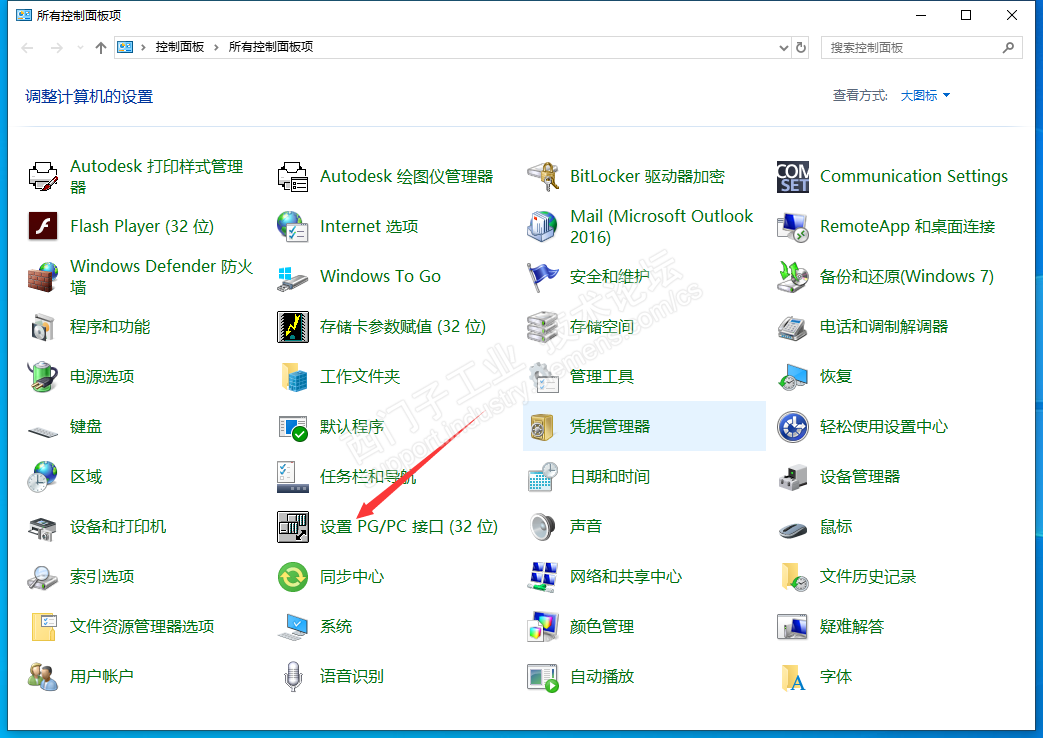Image resolution: width=1043 pixels, height=738 pixels.
Task: Open 备份和还原(Windows 7) icon
Action: pyautogui.click(x=793, y=276)
